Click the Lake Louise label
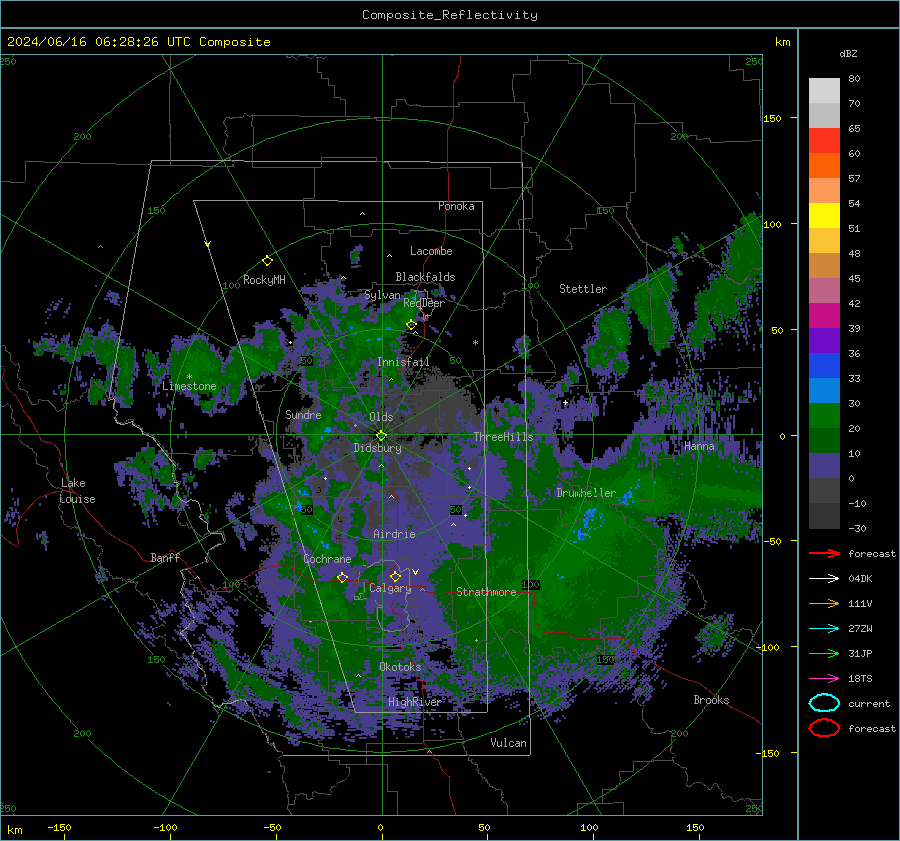 point(77,491)
